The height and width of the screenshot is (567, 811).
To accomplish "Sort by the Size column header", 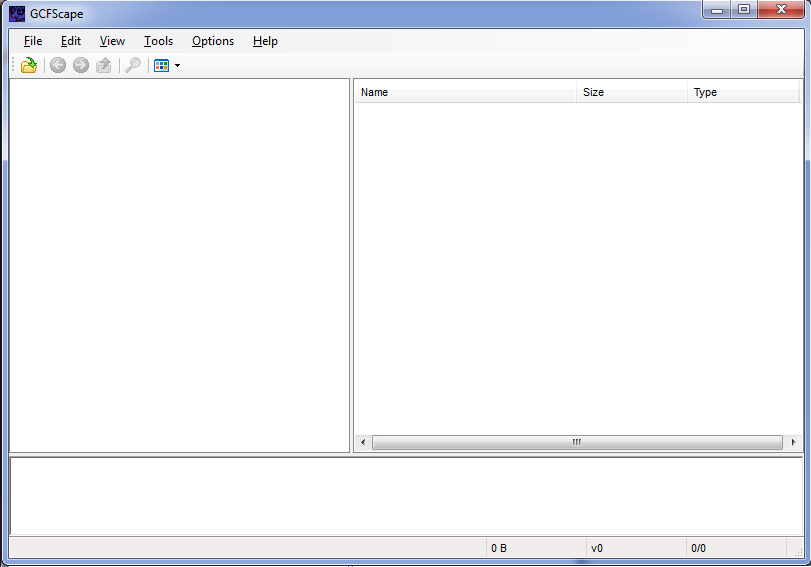I will tap(632, 92).
